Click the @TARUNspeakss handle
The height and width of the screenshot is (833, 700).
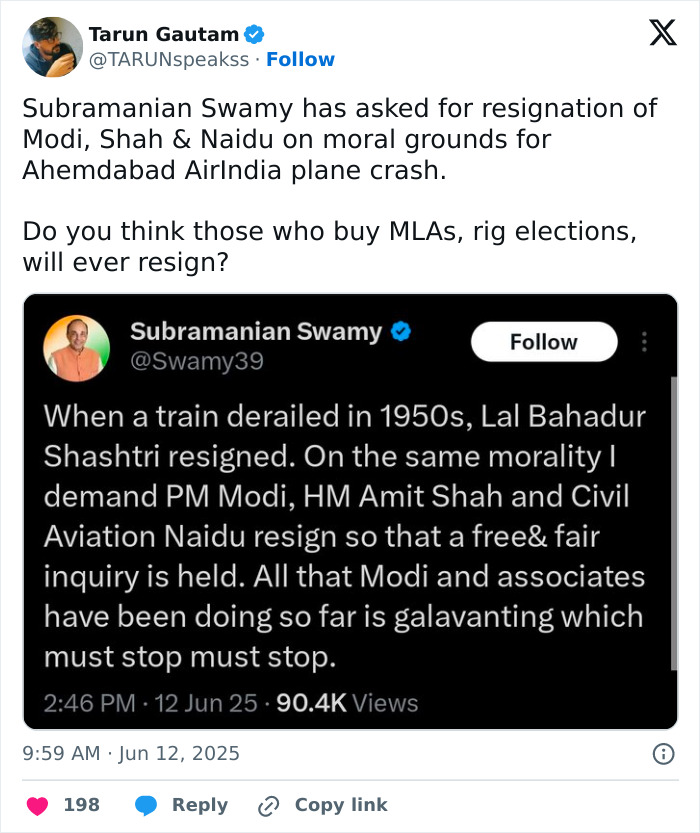(x=168, y=60)
